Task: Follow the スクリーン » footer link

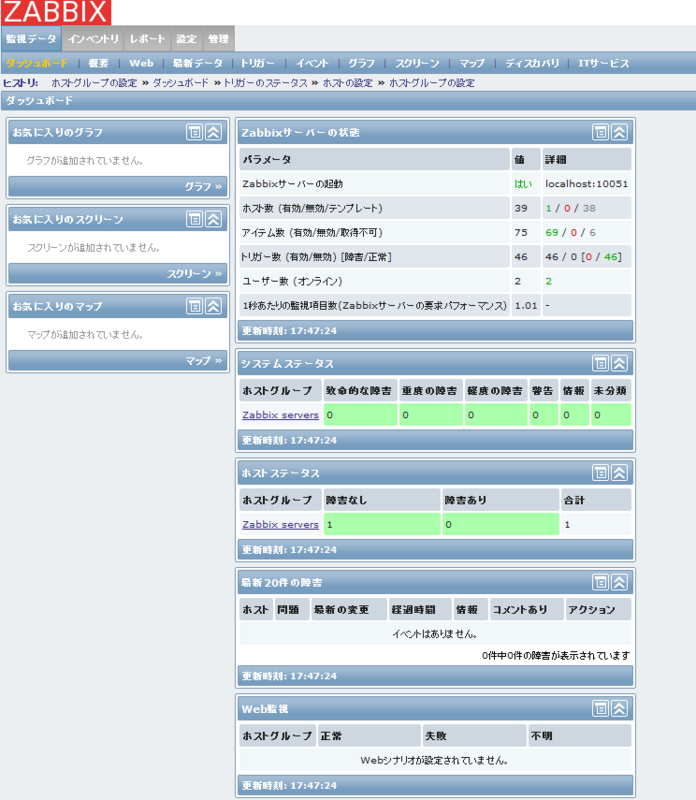Action: pos(194,274)
